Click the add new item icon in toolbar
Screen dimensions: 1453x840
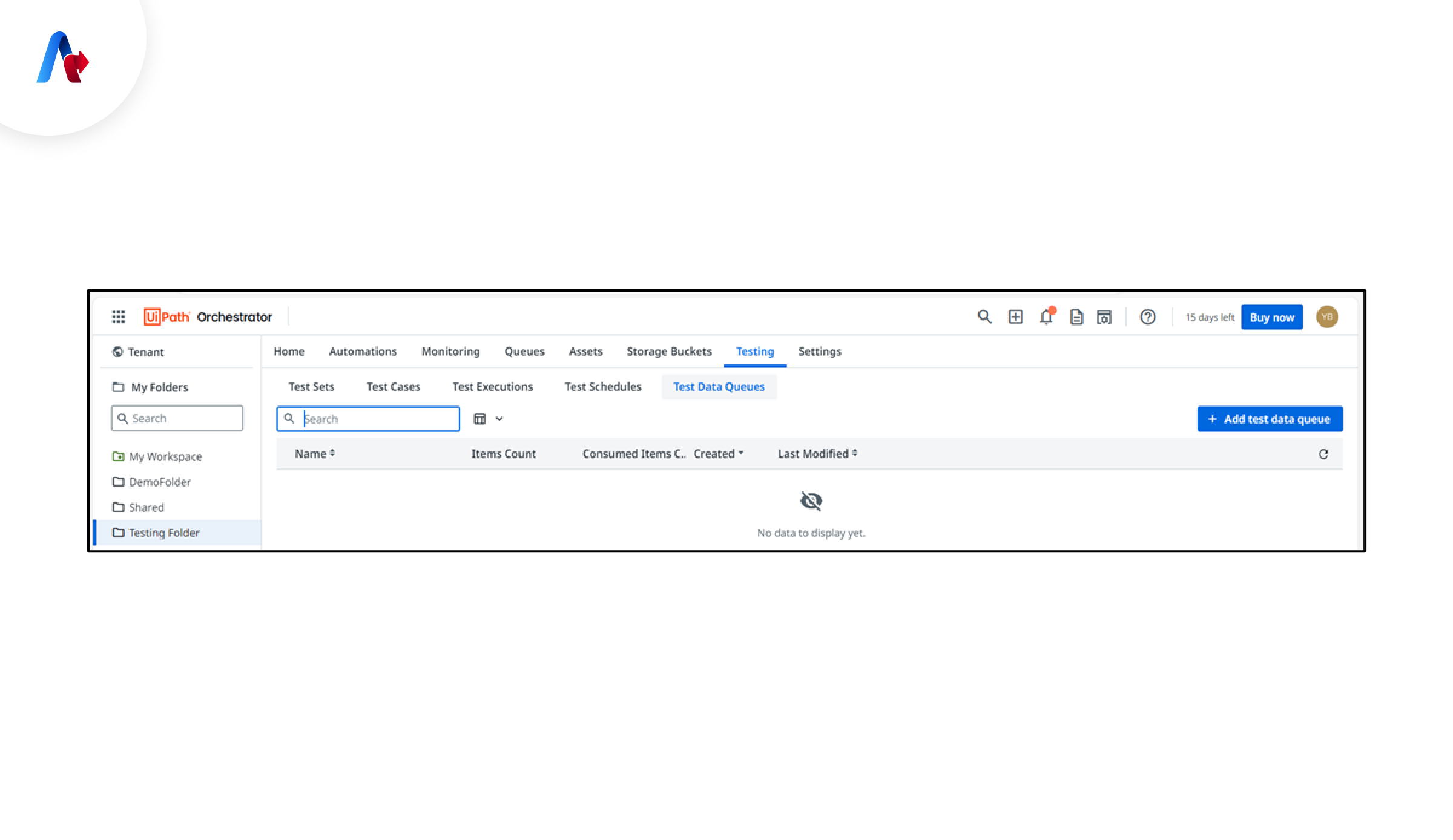(x=1016, y=316)
